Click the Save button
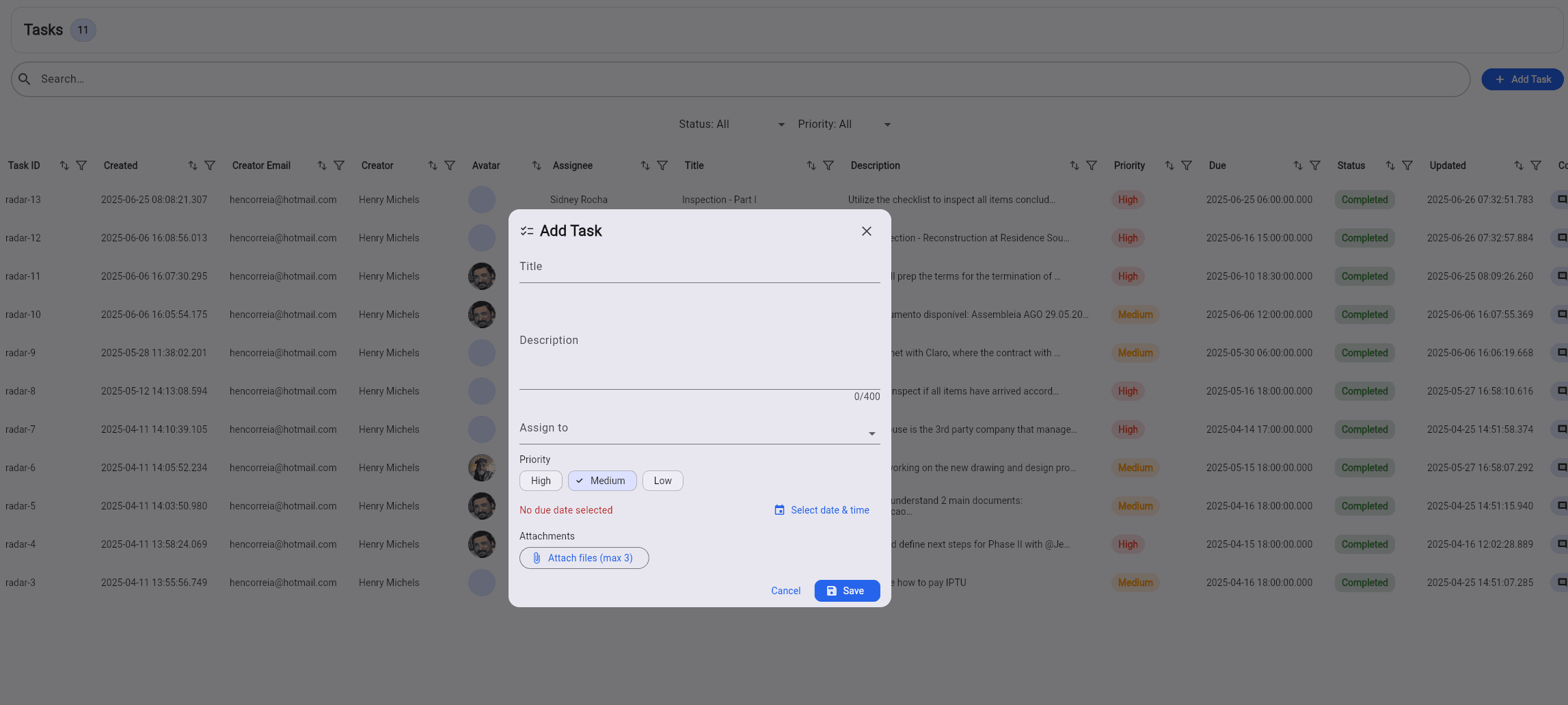Screen dimensions: 1568x705 click(x=847, y=590)
